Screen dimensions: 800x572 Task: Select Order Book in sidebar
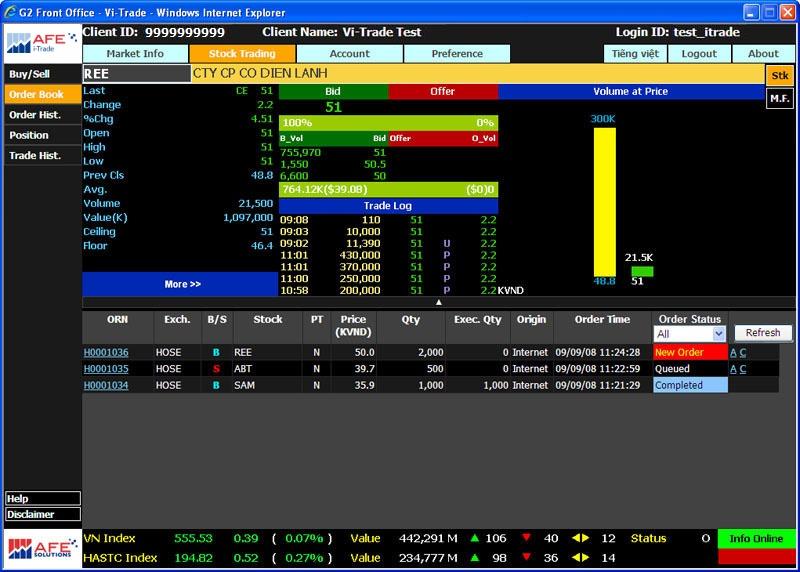click(43, 94)
